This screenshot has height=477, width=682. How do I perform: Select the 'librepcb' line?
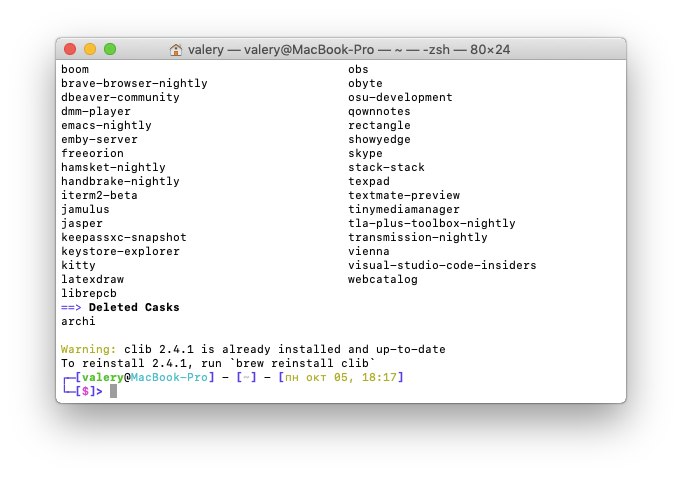point(89,293)
